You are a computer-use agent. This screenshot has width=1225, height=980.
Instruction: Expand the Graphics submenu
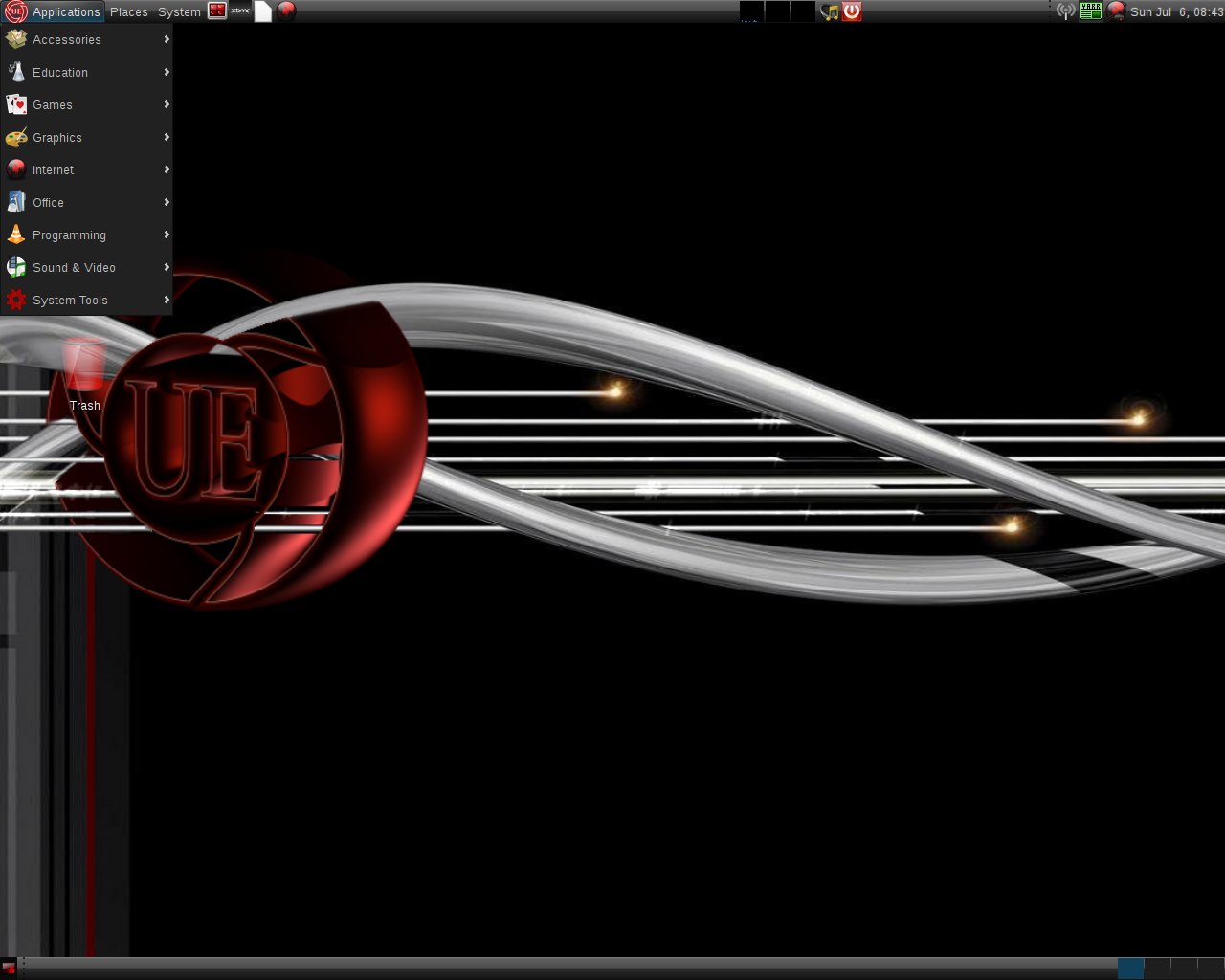[86, 138]
